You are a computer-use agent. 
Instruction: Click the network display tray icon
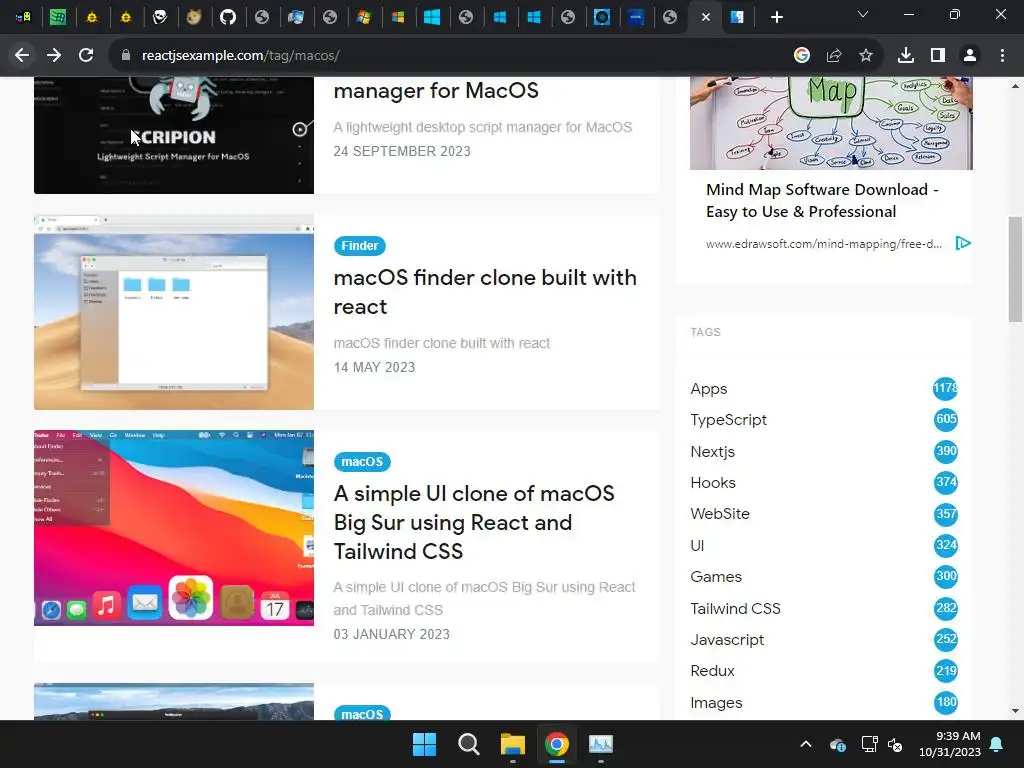point(869,744)
